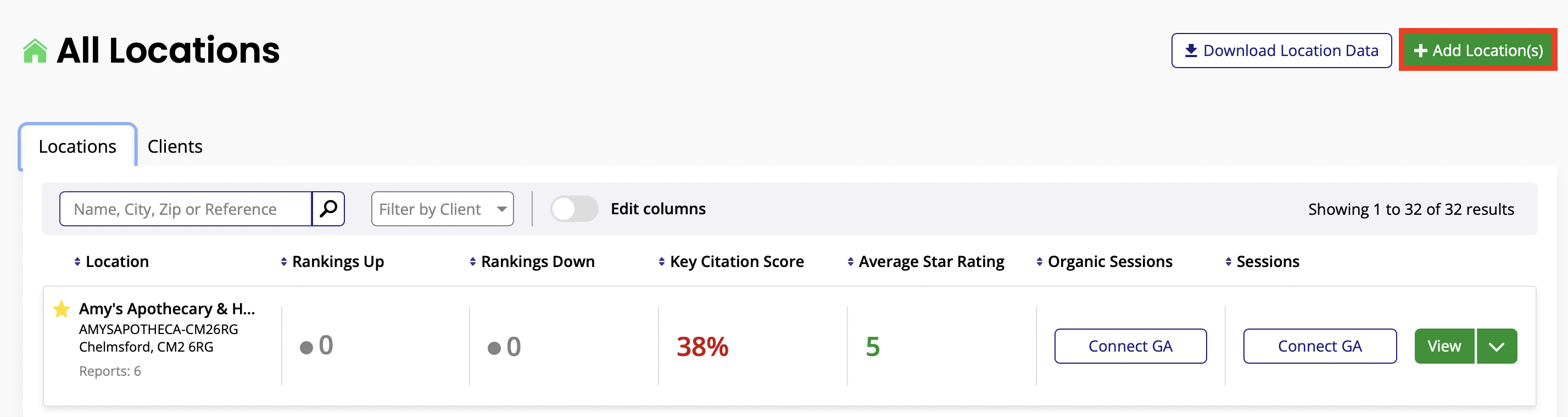This screenshot has width=1568, height=417.
Task: Click Download Location Data button
Action: click(1281, 51)
